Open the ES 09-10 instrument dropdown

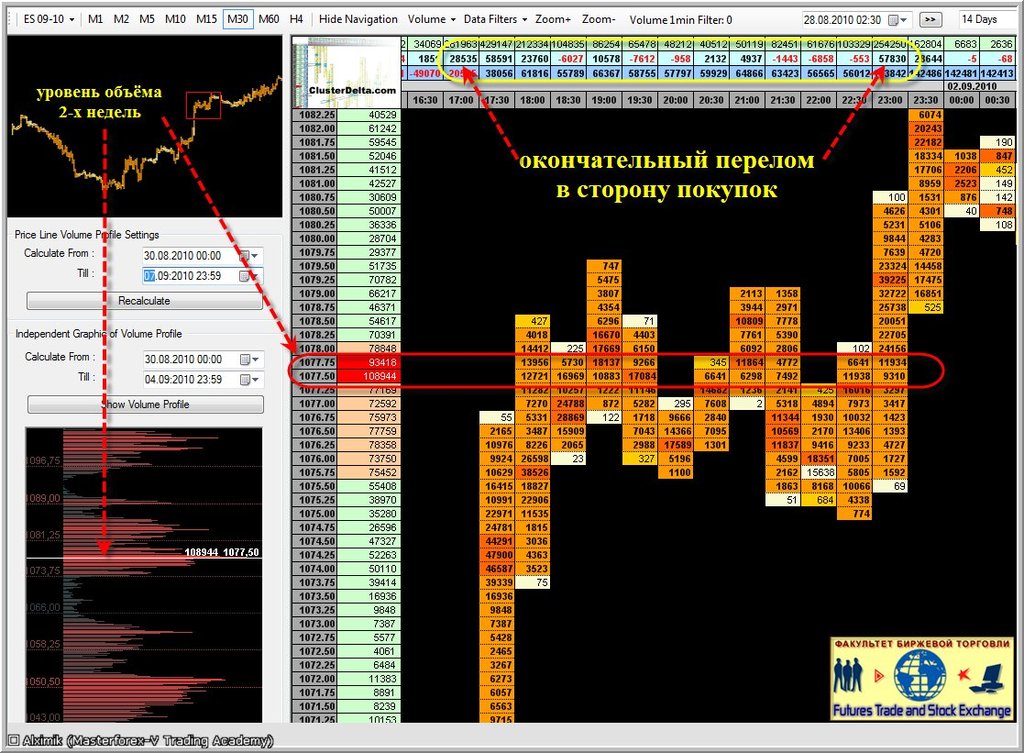pos(49,19)
